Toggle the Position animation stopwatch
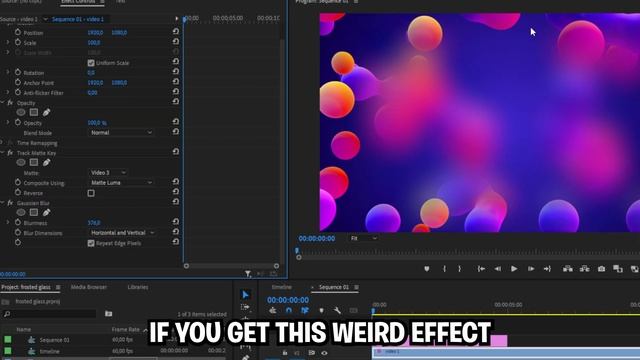Image resolution: width=640 pixels, height=360 pixels. coord(18,32)
